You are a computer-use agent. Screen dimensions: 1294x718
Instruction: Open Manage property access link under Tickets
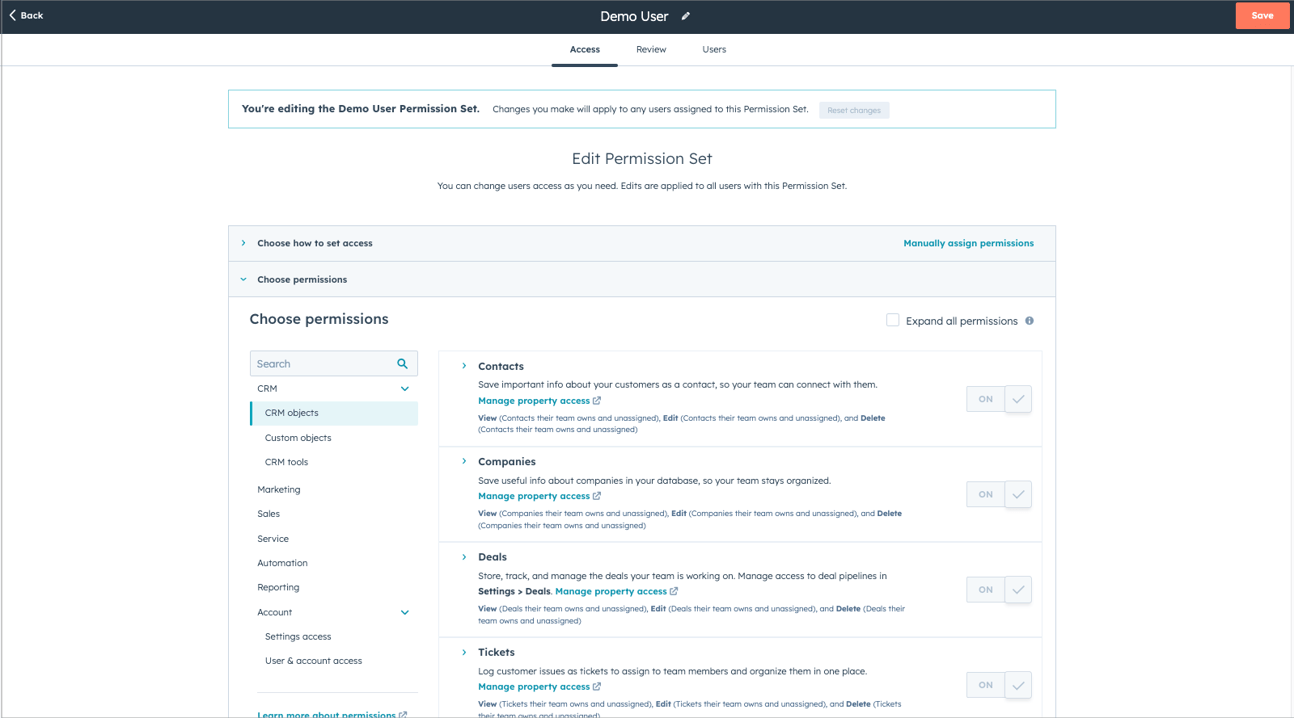[x=539, y=687]
